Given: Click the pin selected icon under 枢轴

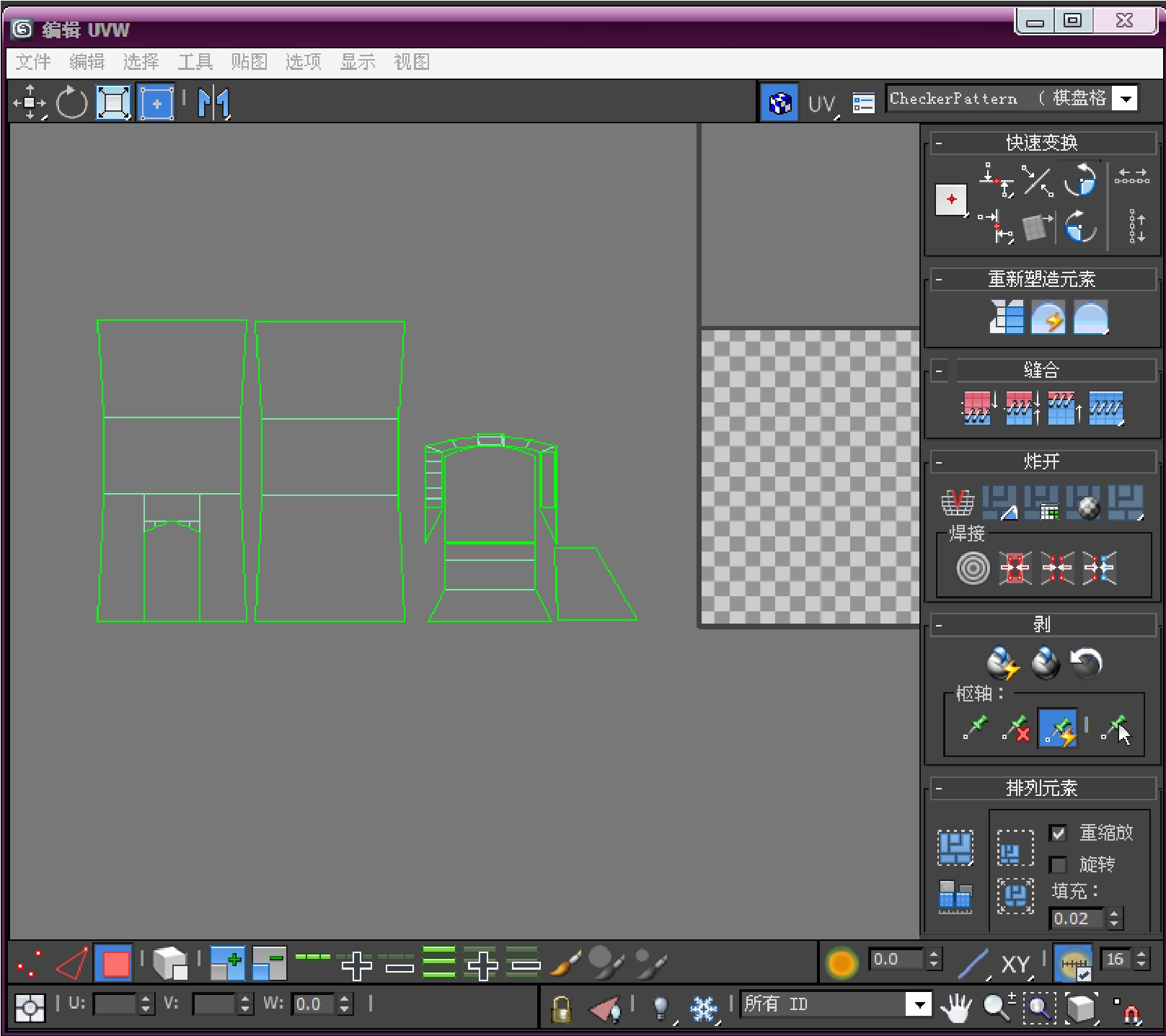Looking at the screenshot, I should pyautogui.click(x=975, y=728).
